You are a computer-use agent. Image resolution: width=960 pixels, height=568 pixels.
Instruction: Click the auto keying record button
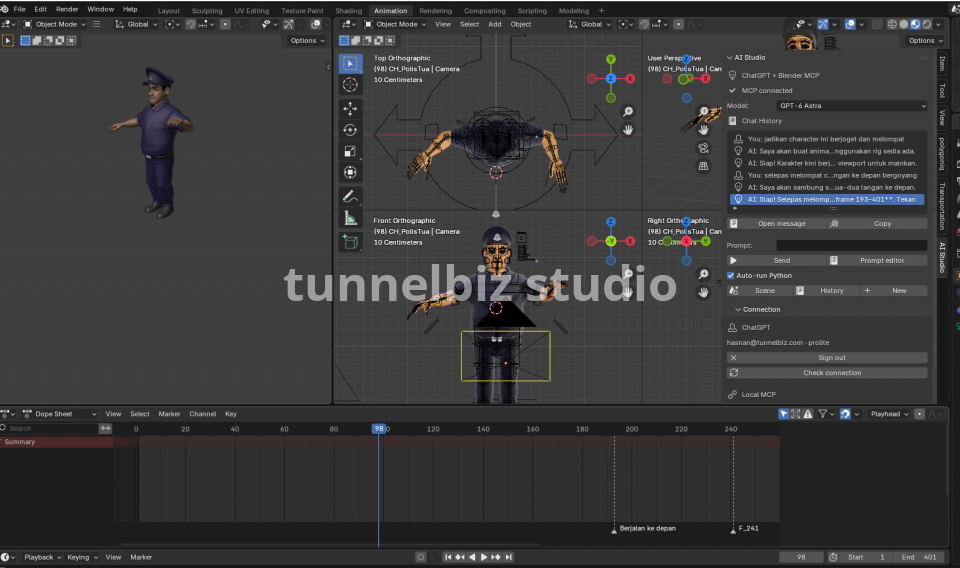pos(420,557)
